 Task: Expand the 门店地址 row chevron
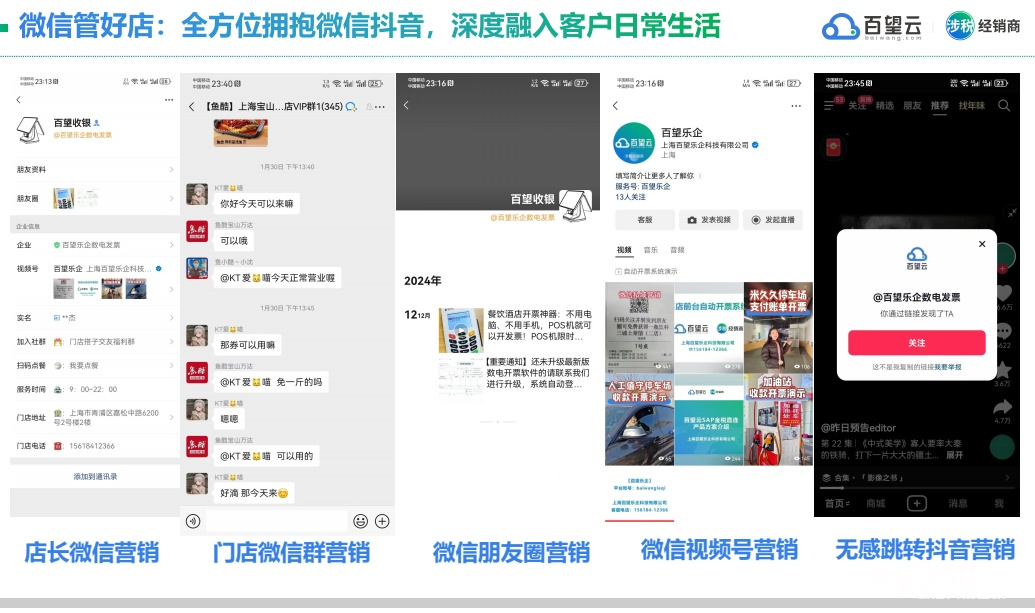(x=172, y=416)
